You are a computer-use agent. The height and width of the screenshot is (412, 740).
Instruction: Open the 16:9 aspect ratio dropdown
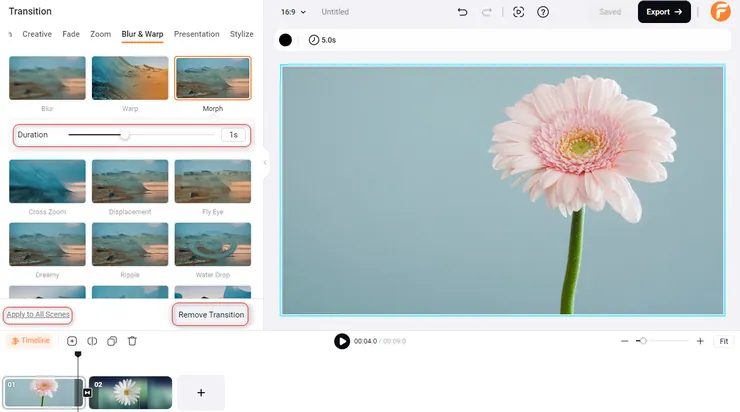(293, 12)
